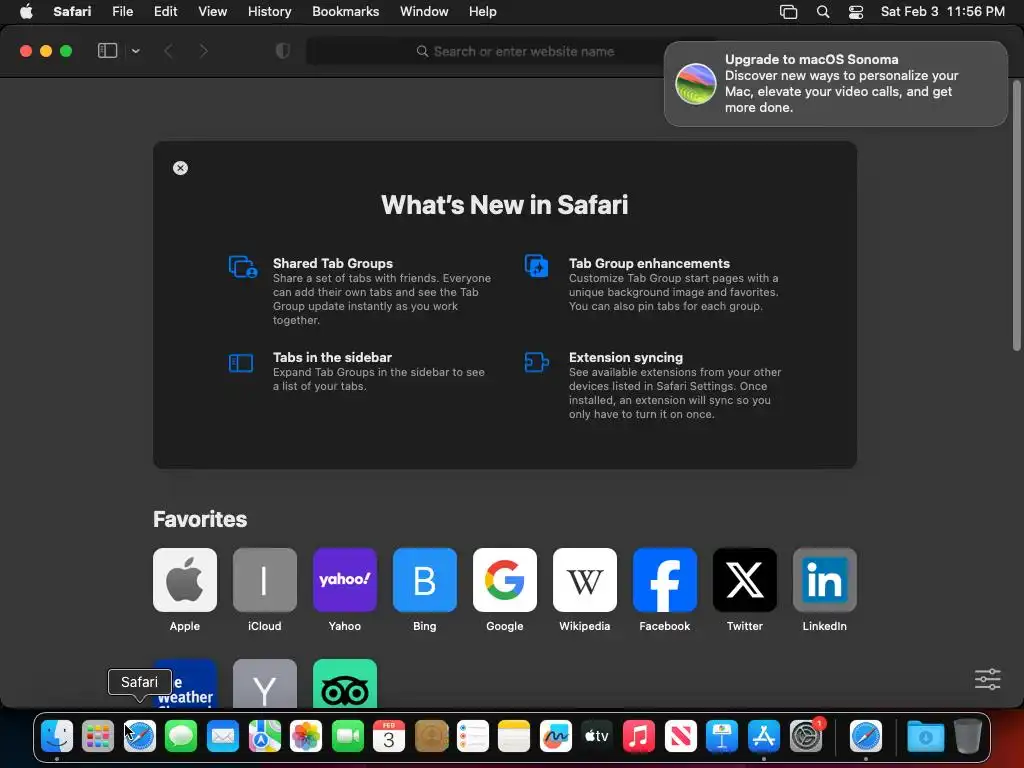This screenshot has height=768, width=1024.
Task: Open the LinkedIn favorite
Action: [825, 580]
